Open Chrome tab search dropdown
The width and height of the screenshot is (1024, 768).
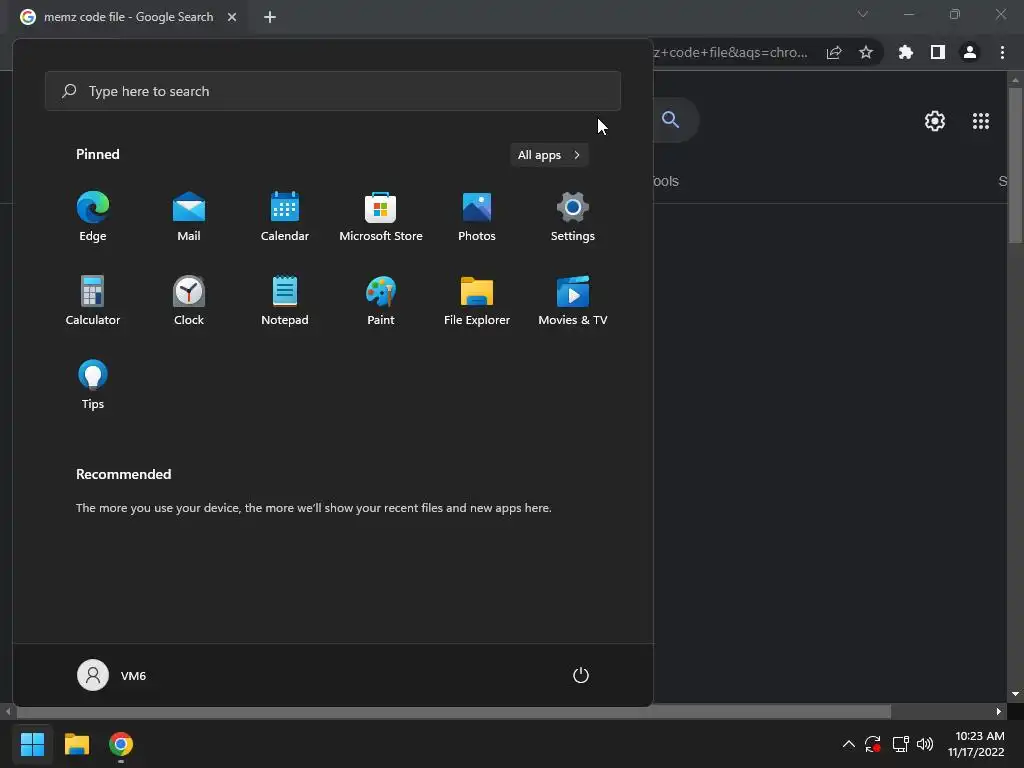[863, 14]
